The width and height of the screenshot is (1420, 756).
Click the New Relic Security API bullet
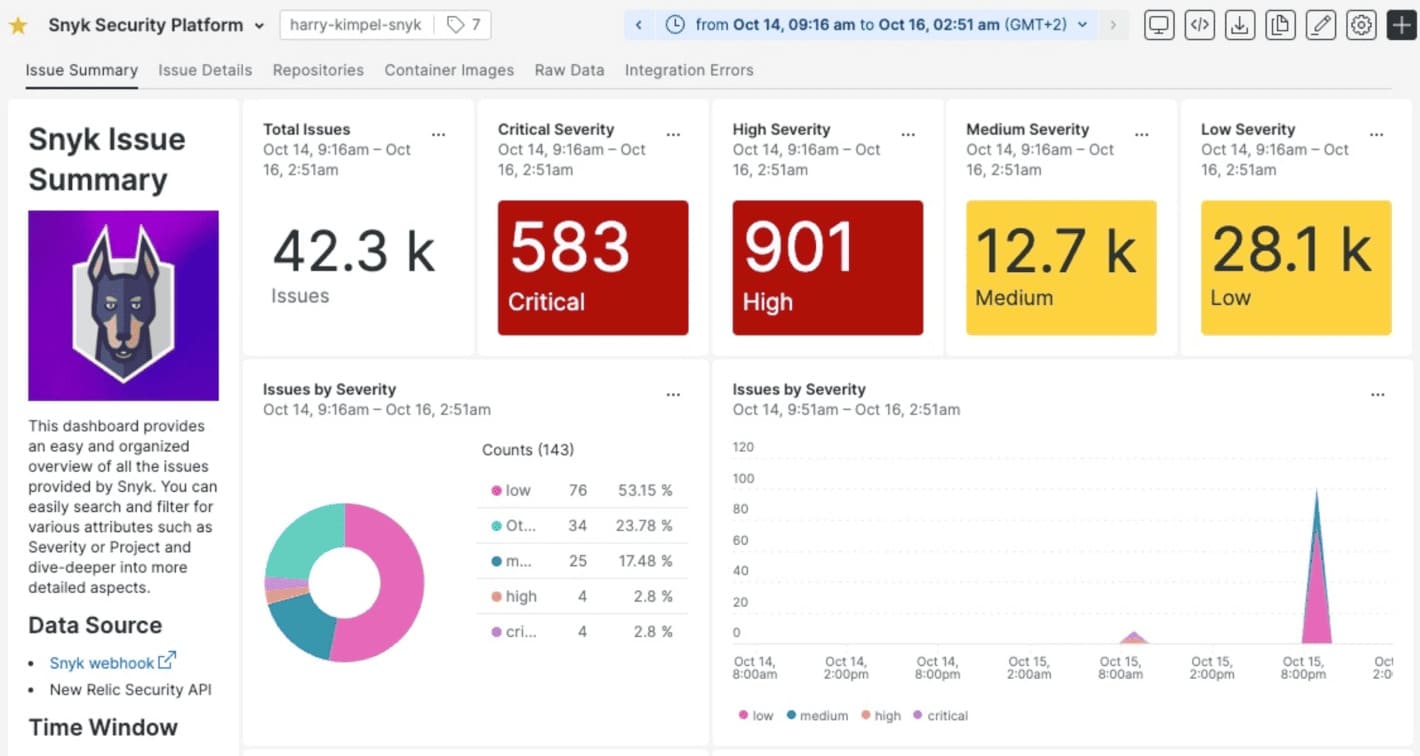pyautogui.click(x=131, y=689)
